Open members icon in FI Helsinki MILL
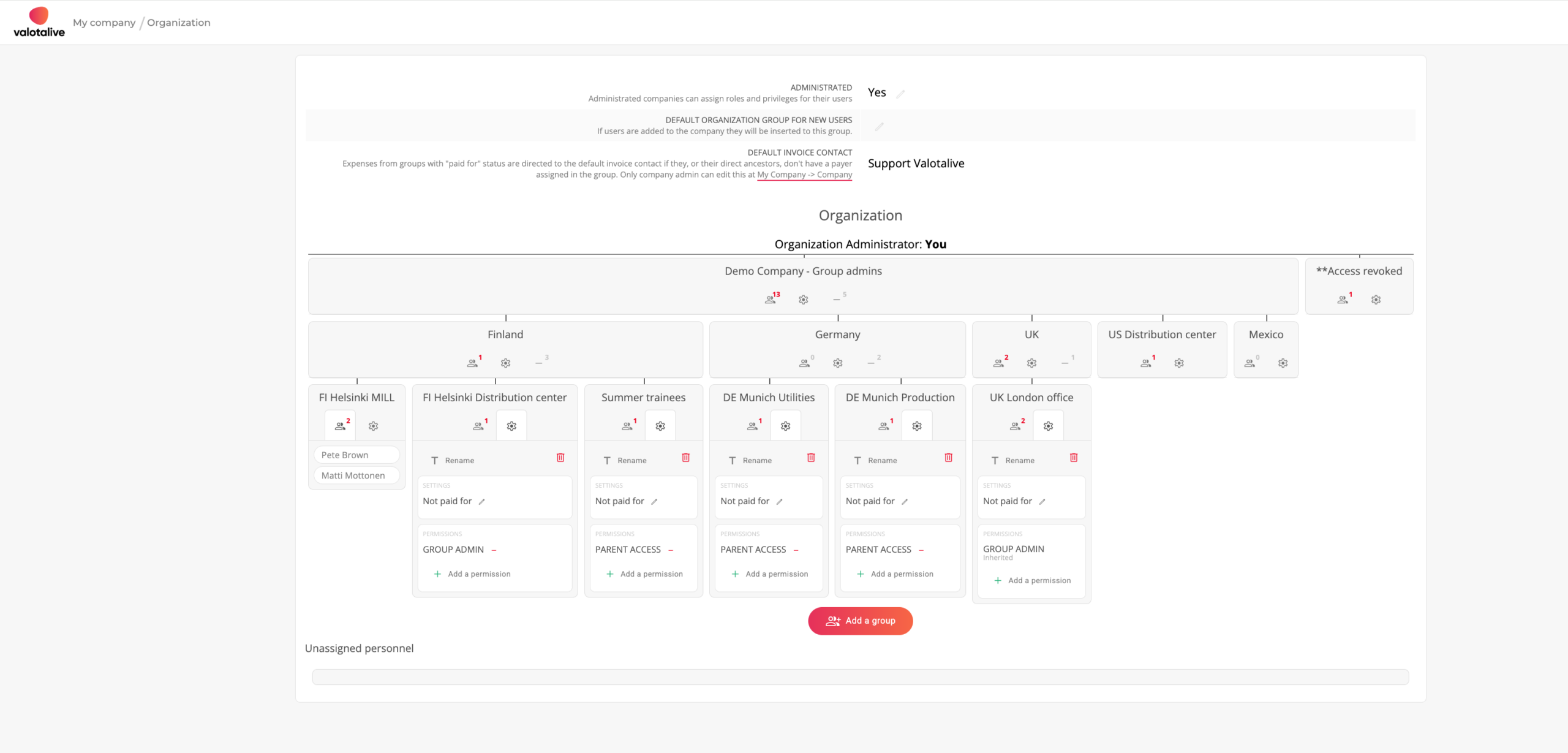Screen dimensions: 1568x753 pyautogui.click(x=341, y=426)
